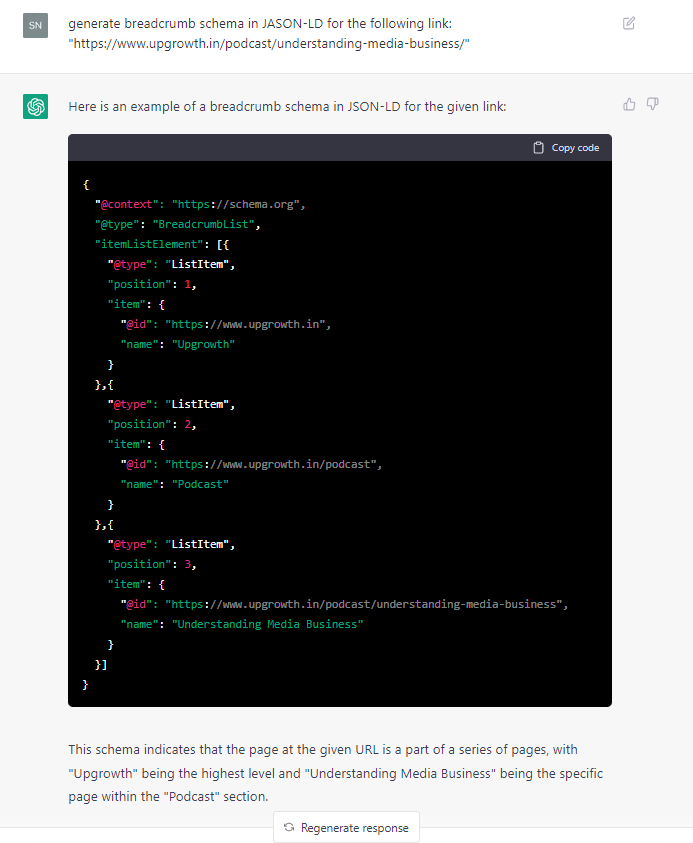Click the "BreadcrumbList" type value
Screen dimensions: 693x843
tap(203, 225)
